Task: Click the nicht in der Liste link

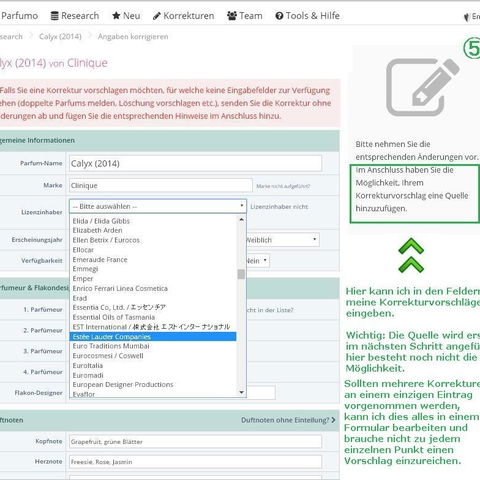Action: (270, 310)
